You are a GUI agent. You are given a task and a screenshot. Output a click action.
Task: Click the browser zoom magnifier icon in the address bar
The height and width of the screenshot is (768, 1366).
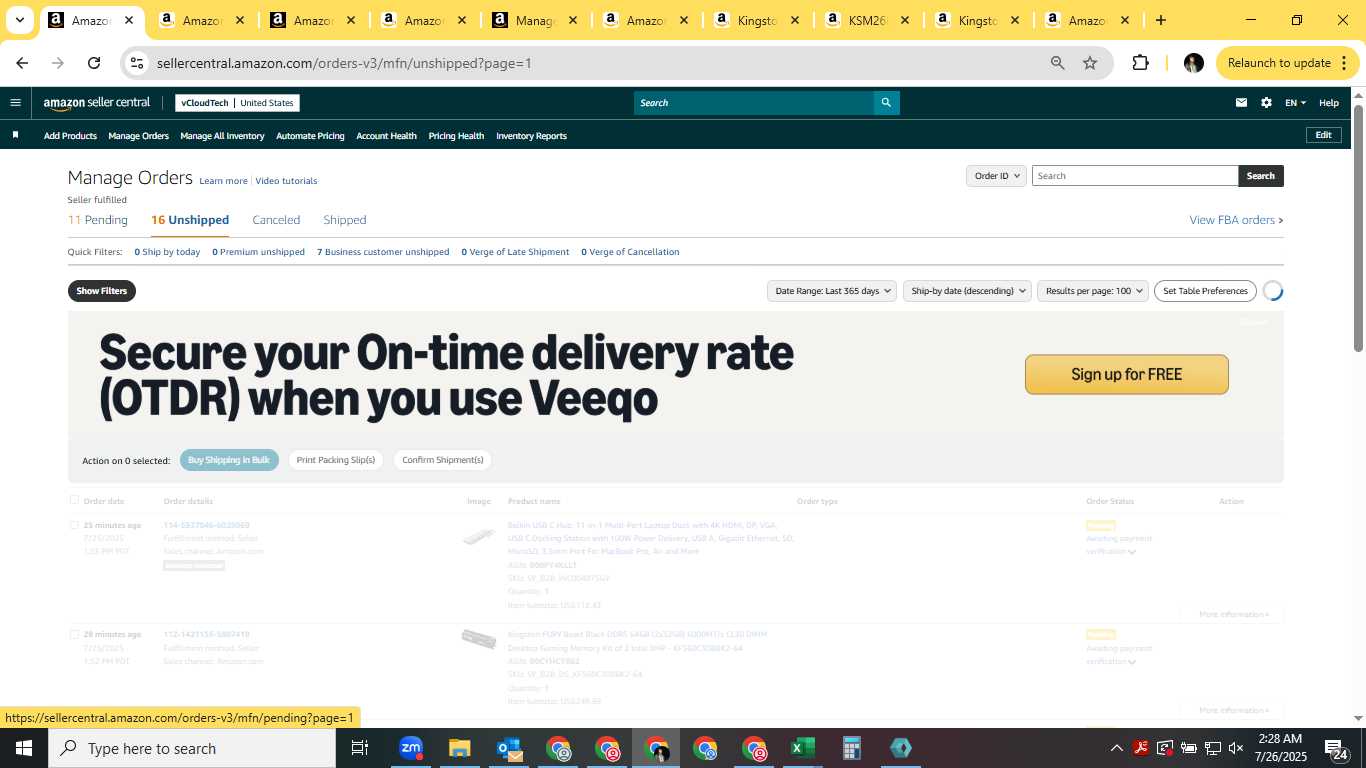coord(1057,63)
